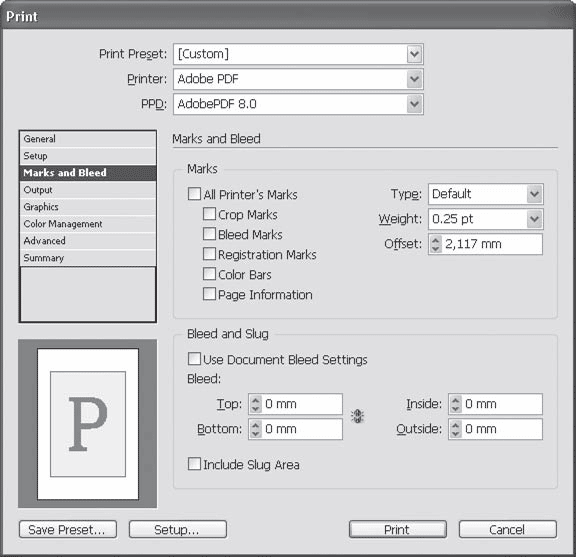The width and height of the screenshot is (576, 557).
Task: Click the page preview thumbnail
Action: tap(87, 424)
